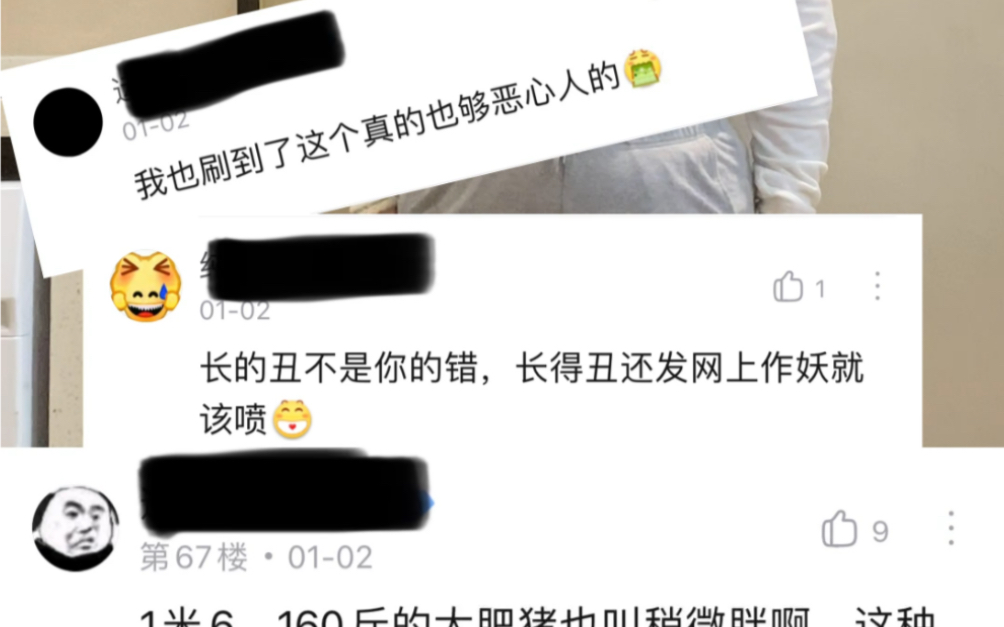
Task: Like the comment with 1 thumbs-up
Action: click(x=788, y=286)
